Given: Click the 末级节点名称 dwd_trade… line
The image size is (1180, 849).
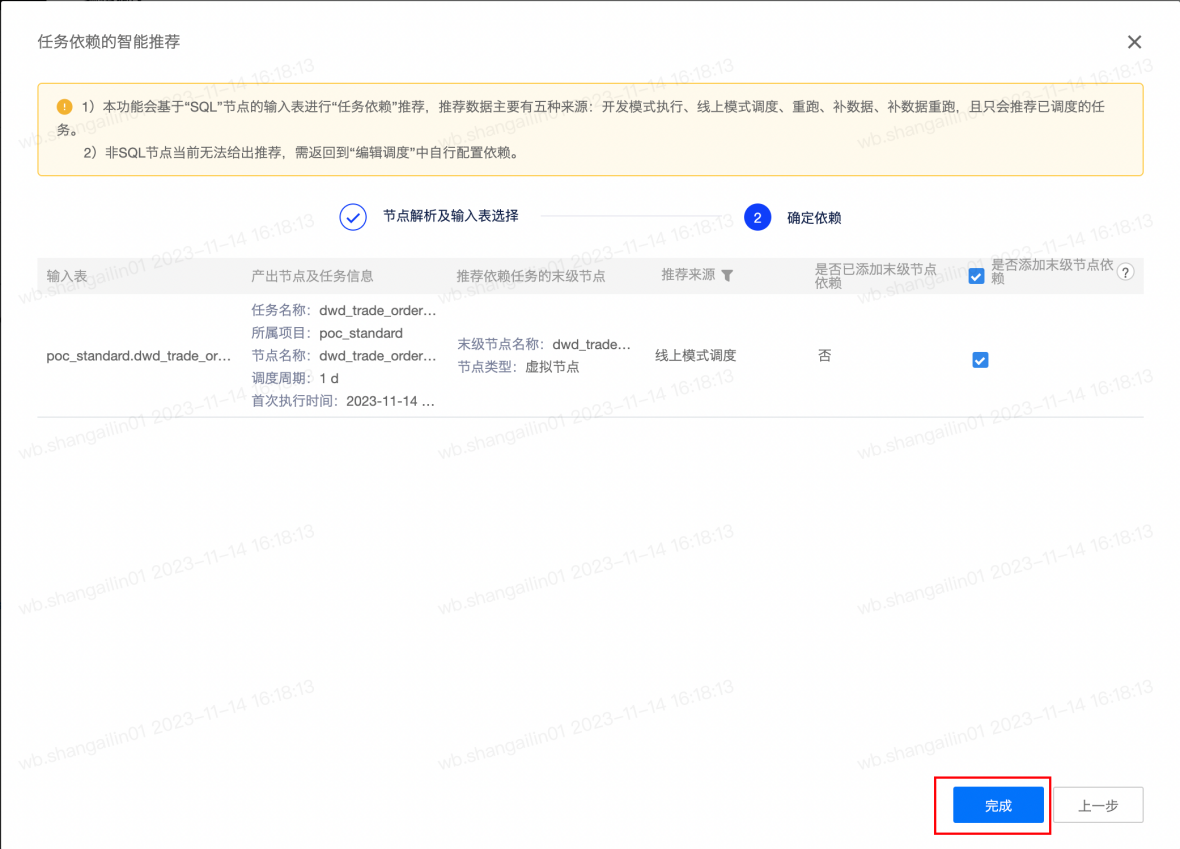Looking at the screenshot, I should [544, 344].
